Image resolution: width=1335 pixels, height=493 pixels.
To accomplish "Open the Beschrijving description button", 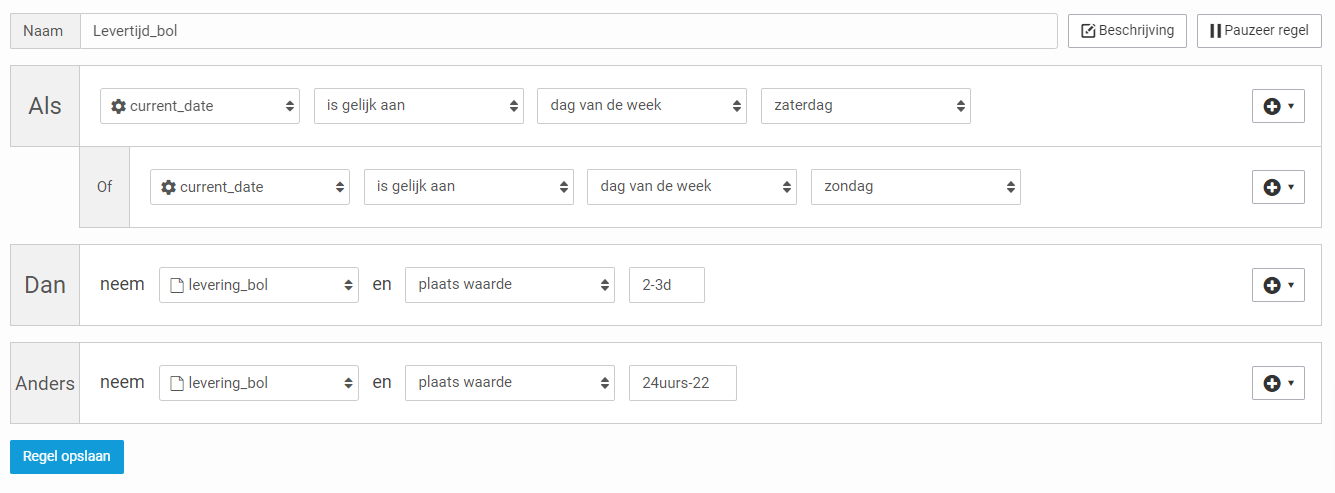I will [1128, 31].
